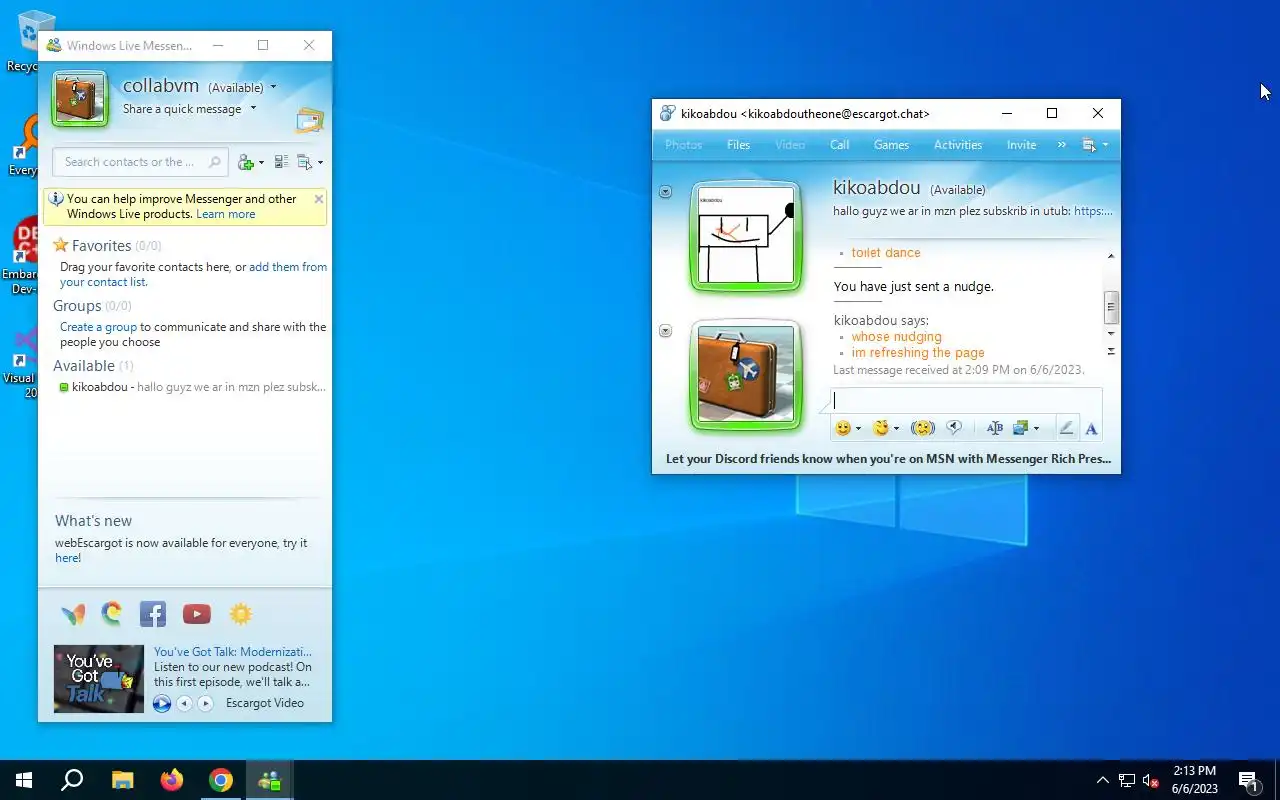Send a nudge to kikoabdou

922,428
